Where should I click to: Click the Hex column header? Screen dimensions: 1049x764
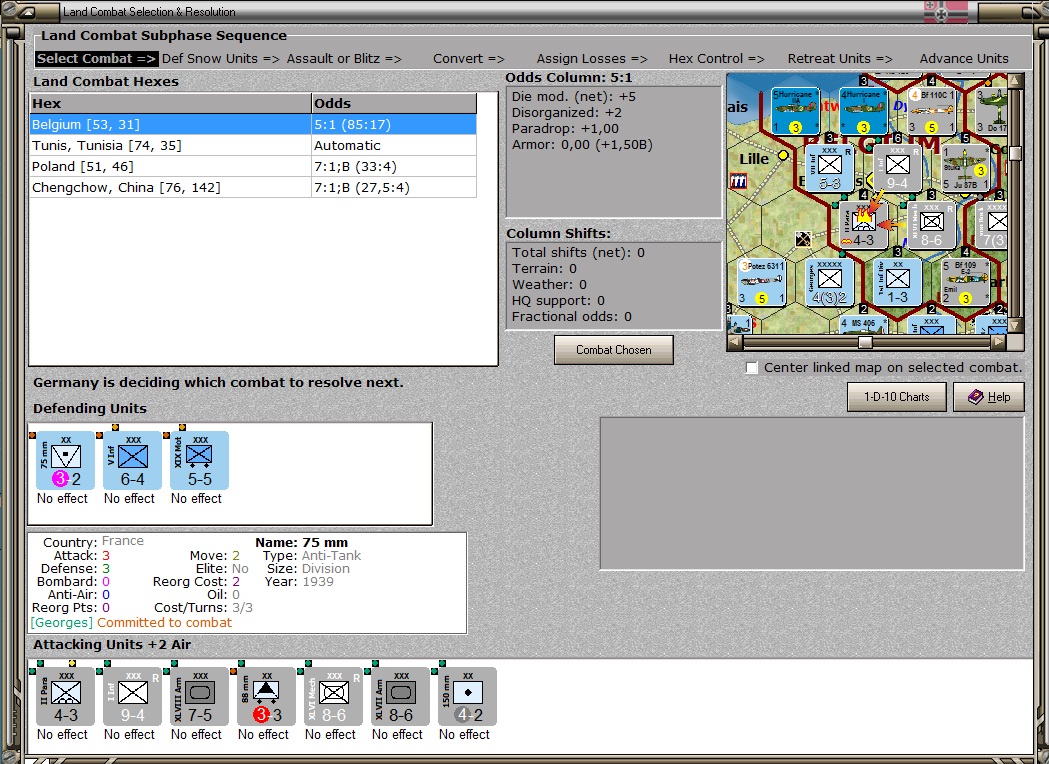click(171, 104)
